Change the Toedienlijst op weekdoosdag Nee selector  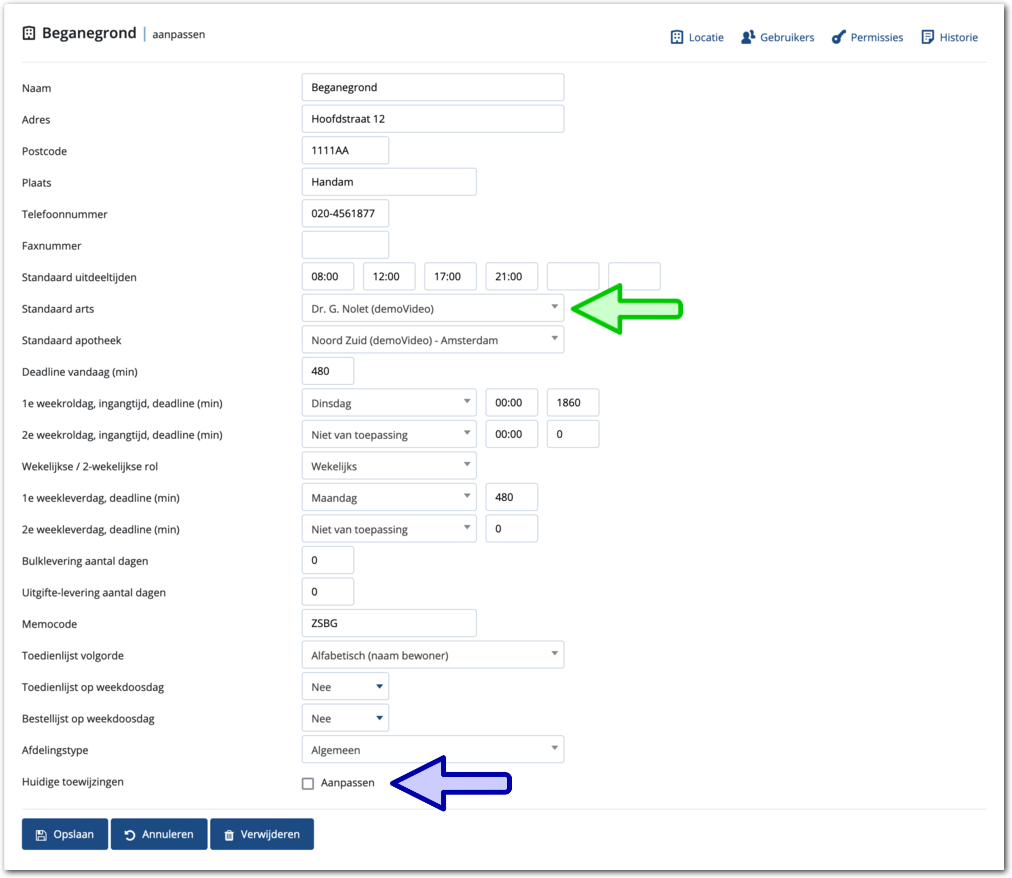coord(345,688)
